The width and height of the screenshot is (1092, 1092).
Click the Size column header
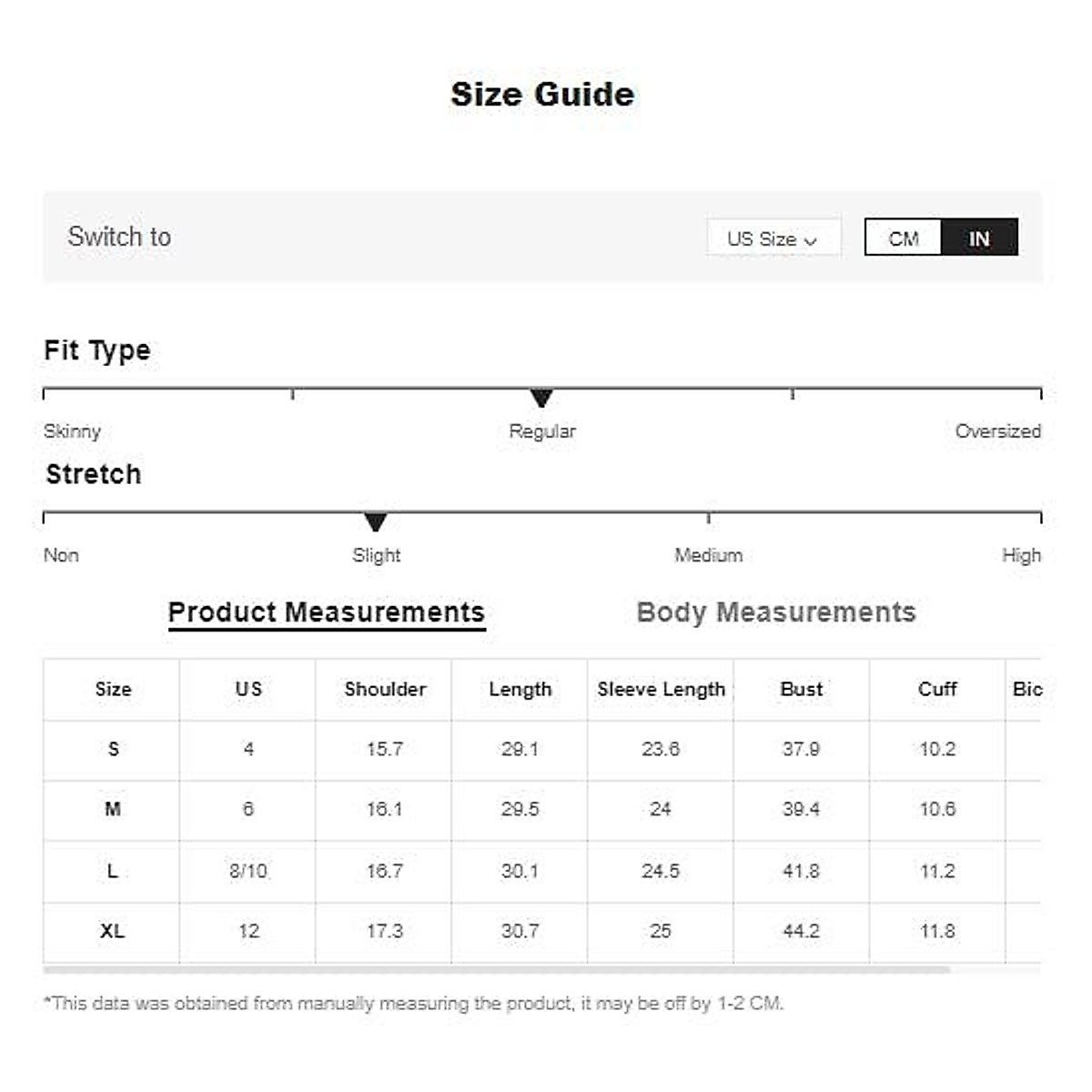pos(113,689)
